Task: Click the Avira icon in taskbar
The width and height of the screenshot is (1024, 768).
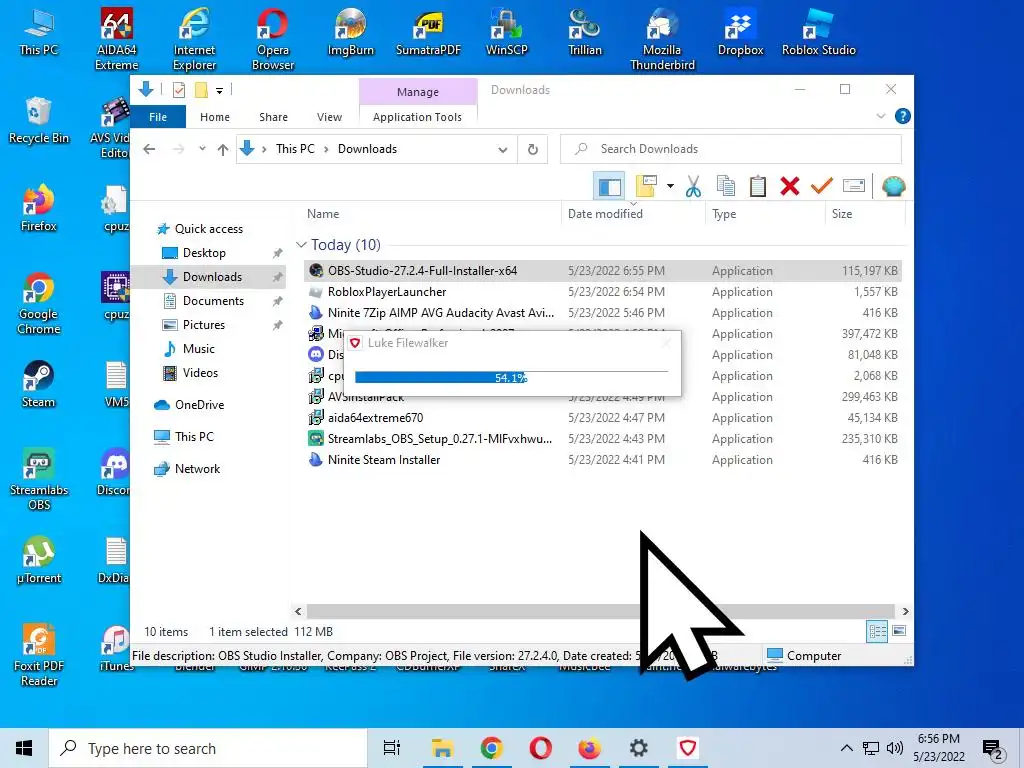Action: click(x=687, y=748)
